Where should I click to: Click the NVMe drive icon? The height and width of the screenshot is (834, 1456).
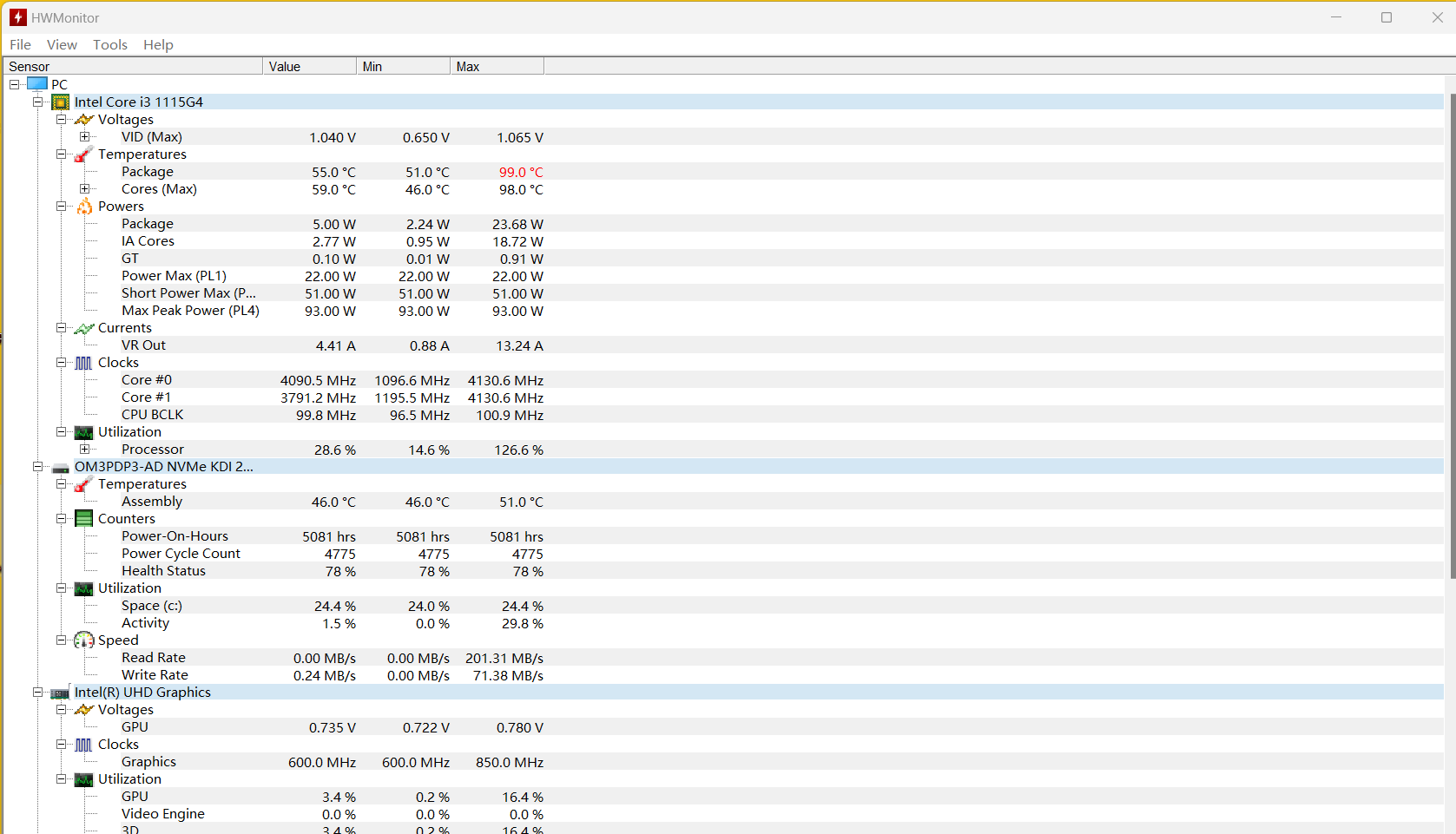(61, 467)
